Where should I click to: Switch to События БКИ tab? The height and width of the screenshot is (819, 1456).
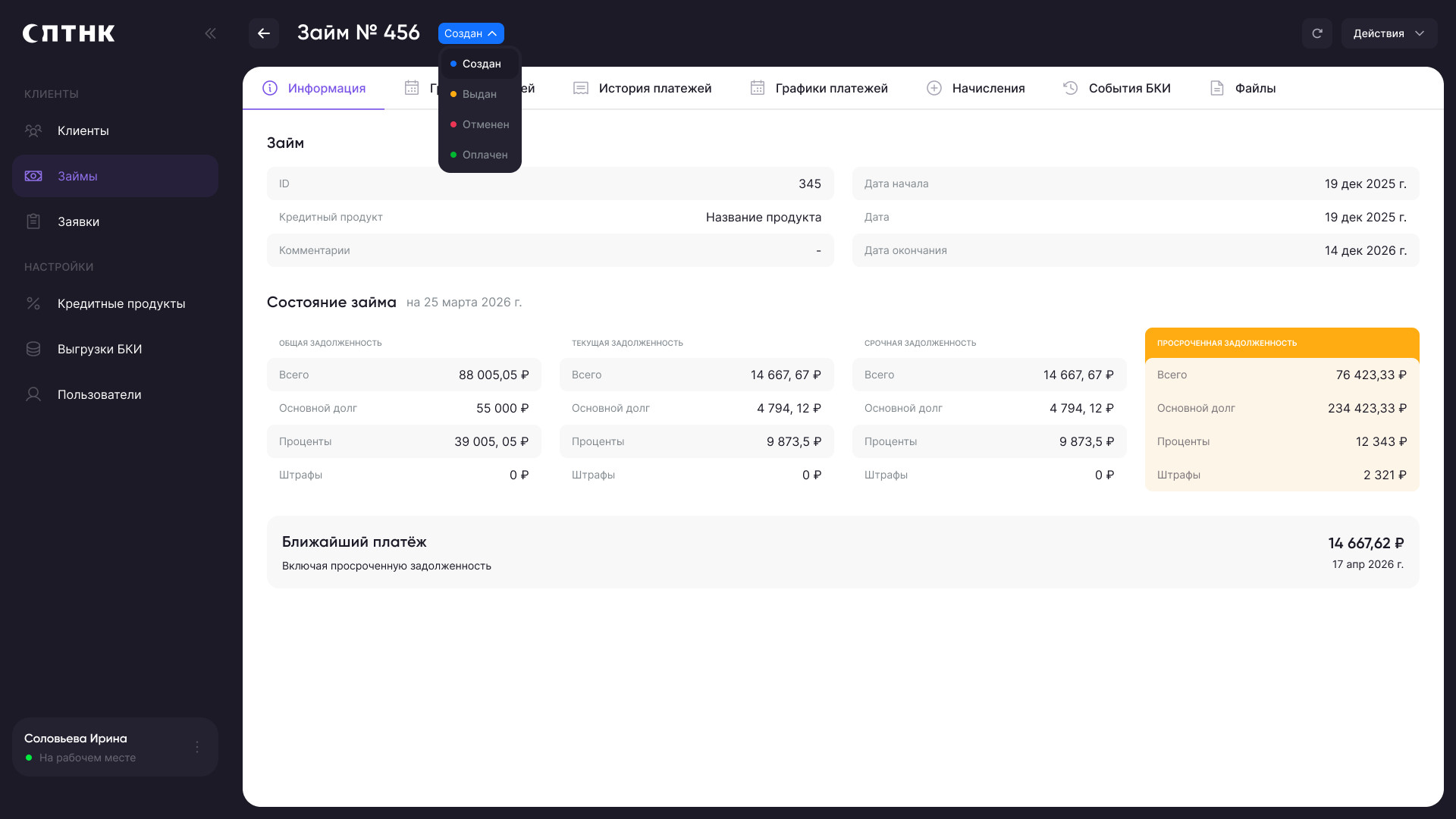[x=1117, y=88]
